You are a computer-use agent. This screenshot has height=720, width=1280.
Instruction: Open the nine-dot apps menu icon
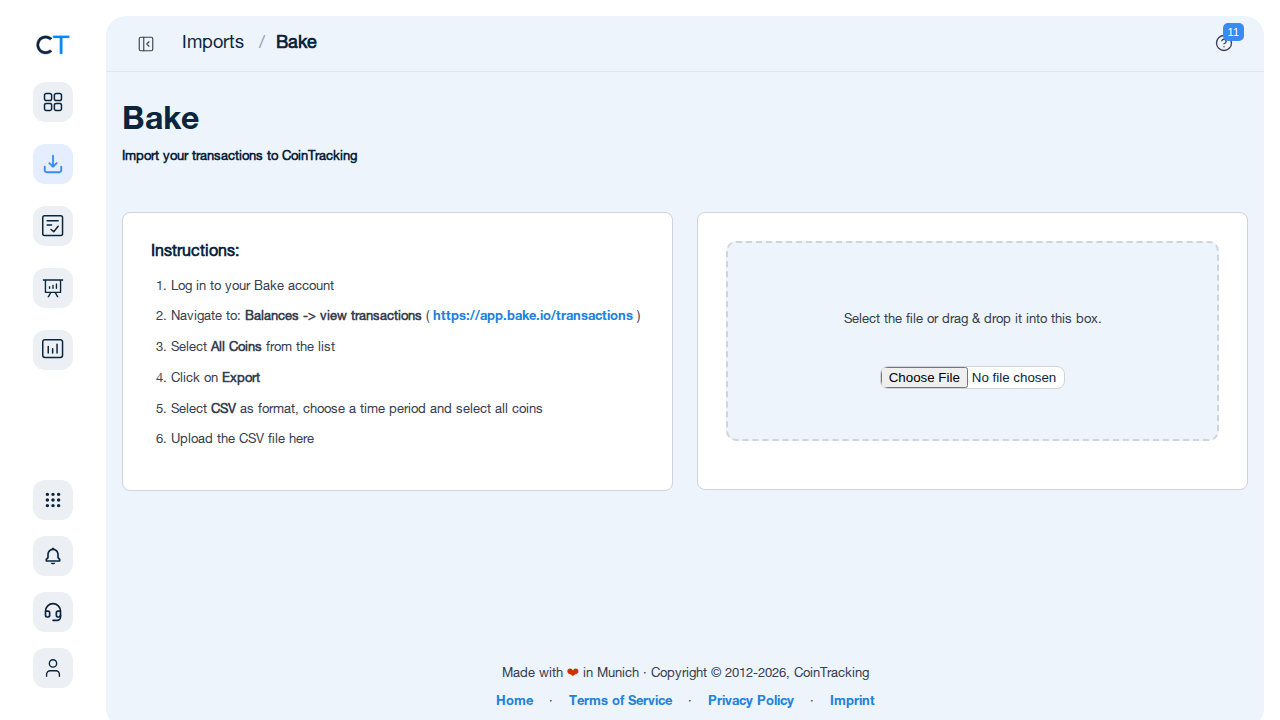pos(53,500)
